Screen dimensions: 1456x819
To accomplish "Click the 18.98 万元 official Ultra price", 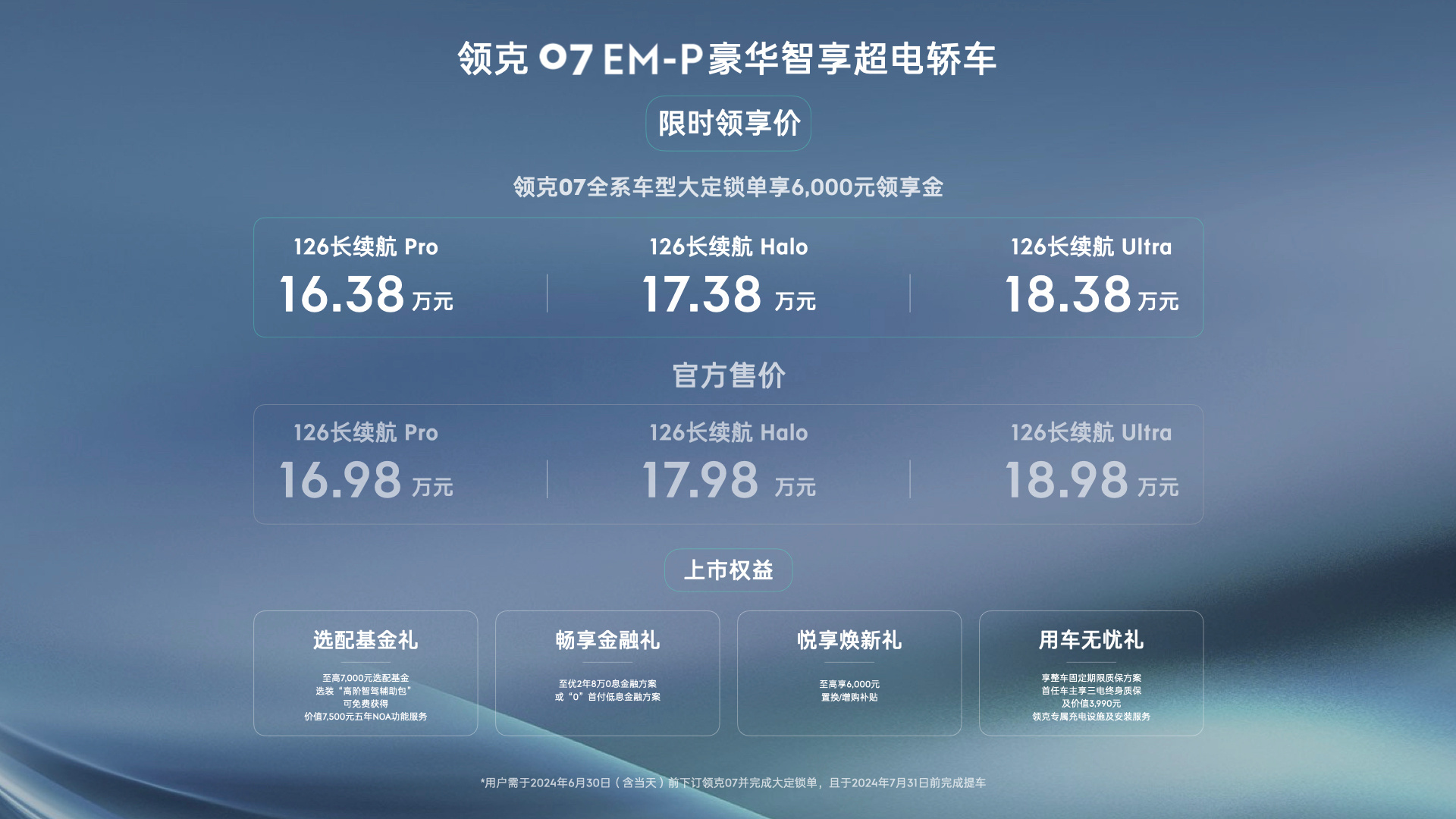I will point(1092,480).
